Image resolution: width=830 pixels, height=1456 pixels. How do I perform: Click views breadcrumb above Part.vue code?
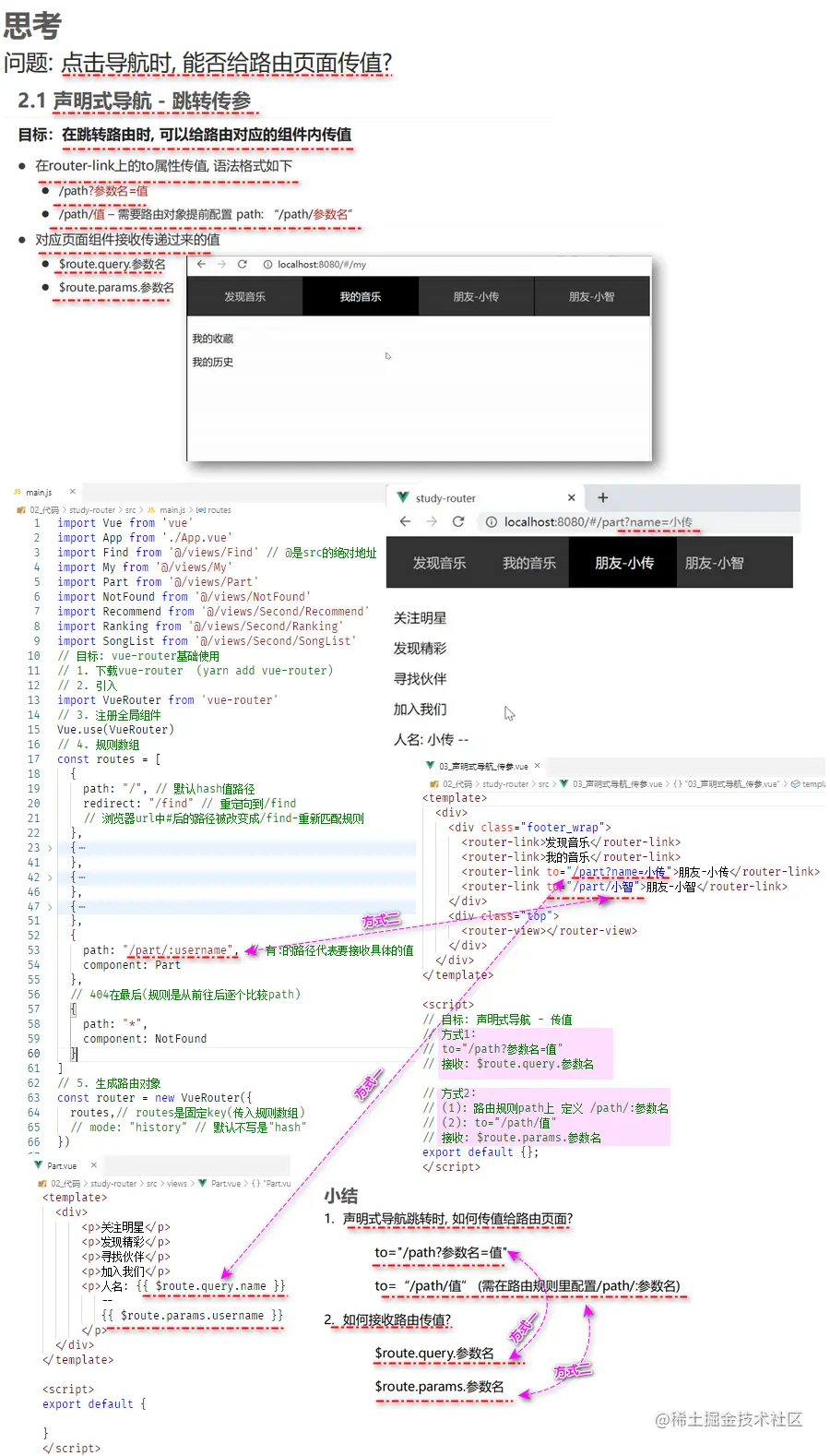177,1184
